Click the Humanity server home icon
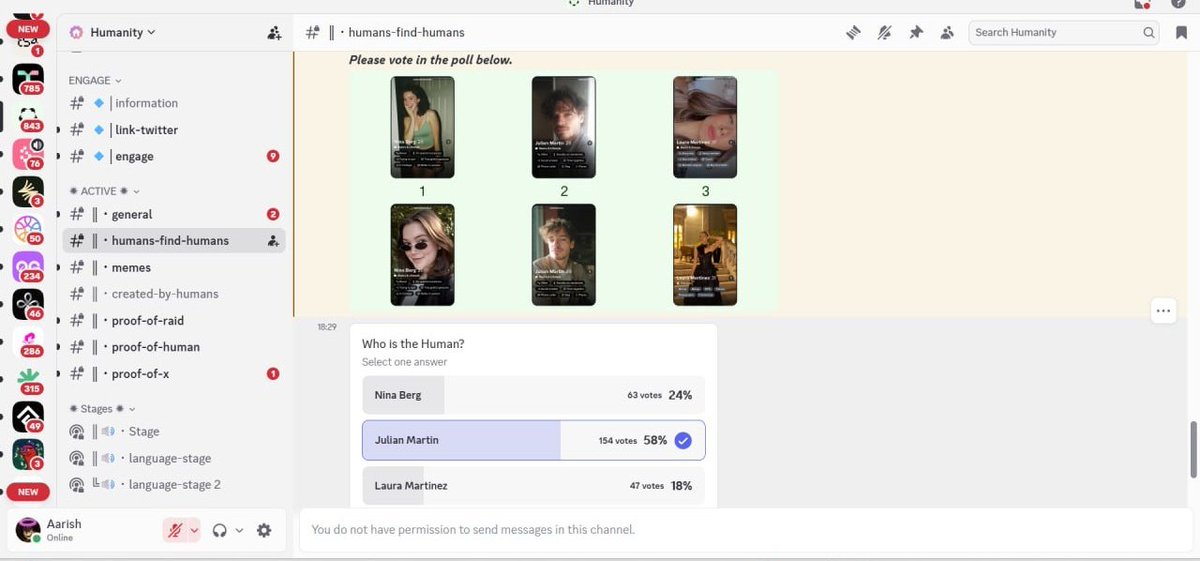The image size is (1200, 561). (76, 32)
